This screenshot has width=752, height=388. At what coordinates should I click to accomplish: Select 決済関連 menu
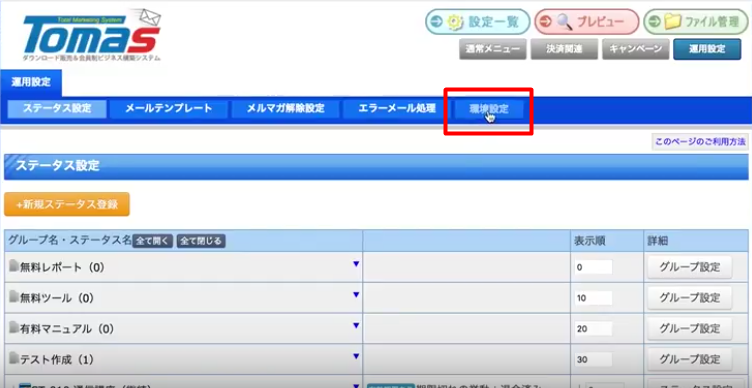pos(564,49)
